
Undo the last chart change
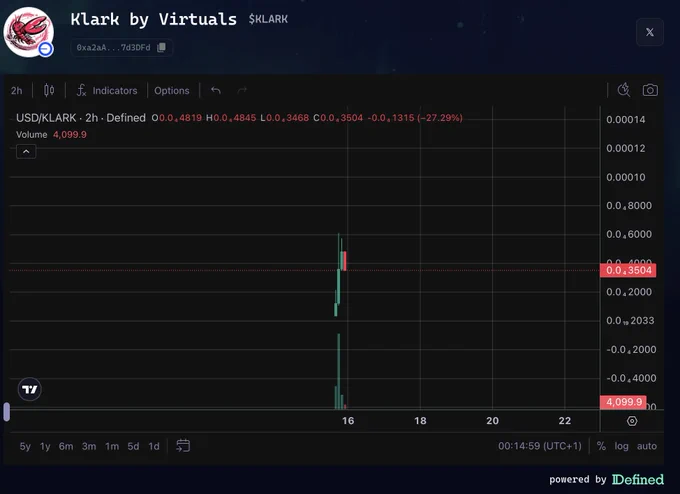pos(216,90)
